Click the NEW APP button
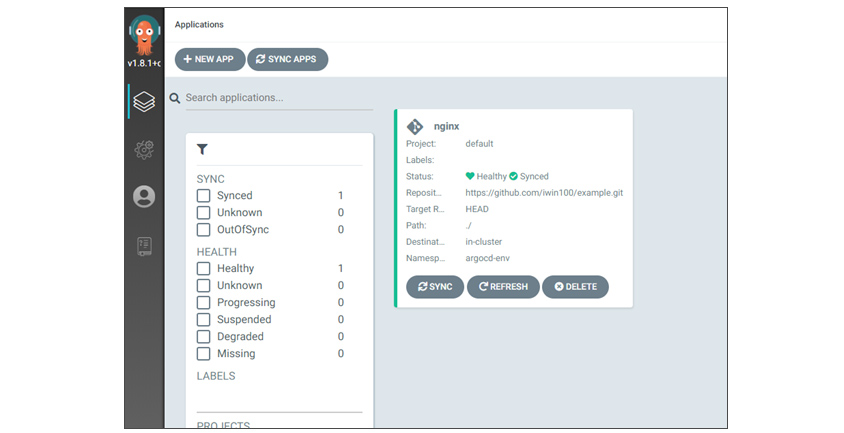The width and height of the screenshot is (844, 433). (x=210, y=59)
